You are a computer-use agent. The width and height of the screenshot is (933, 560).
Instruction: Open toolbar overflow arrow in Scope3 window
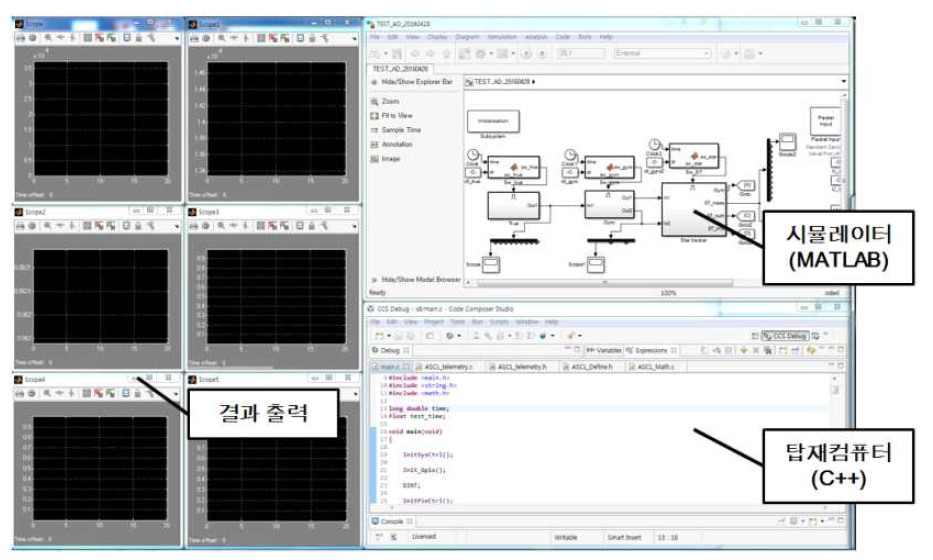(x=355, y=227)
